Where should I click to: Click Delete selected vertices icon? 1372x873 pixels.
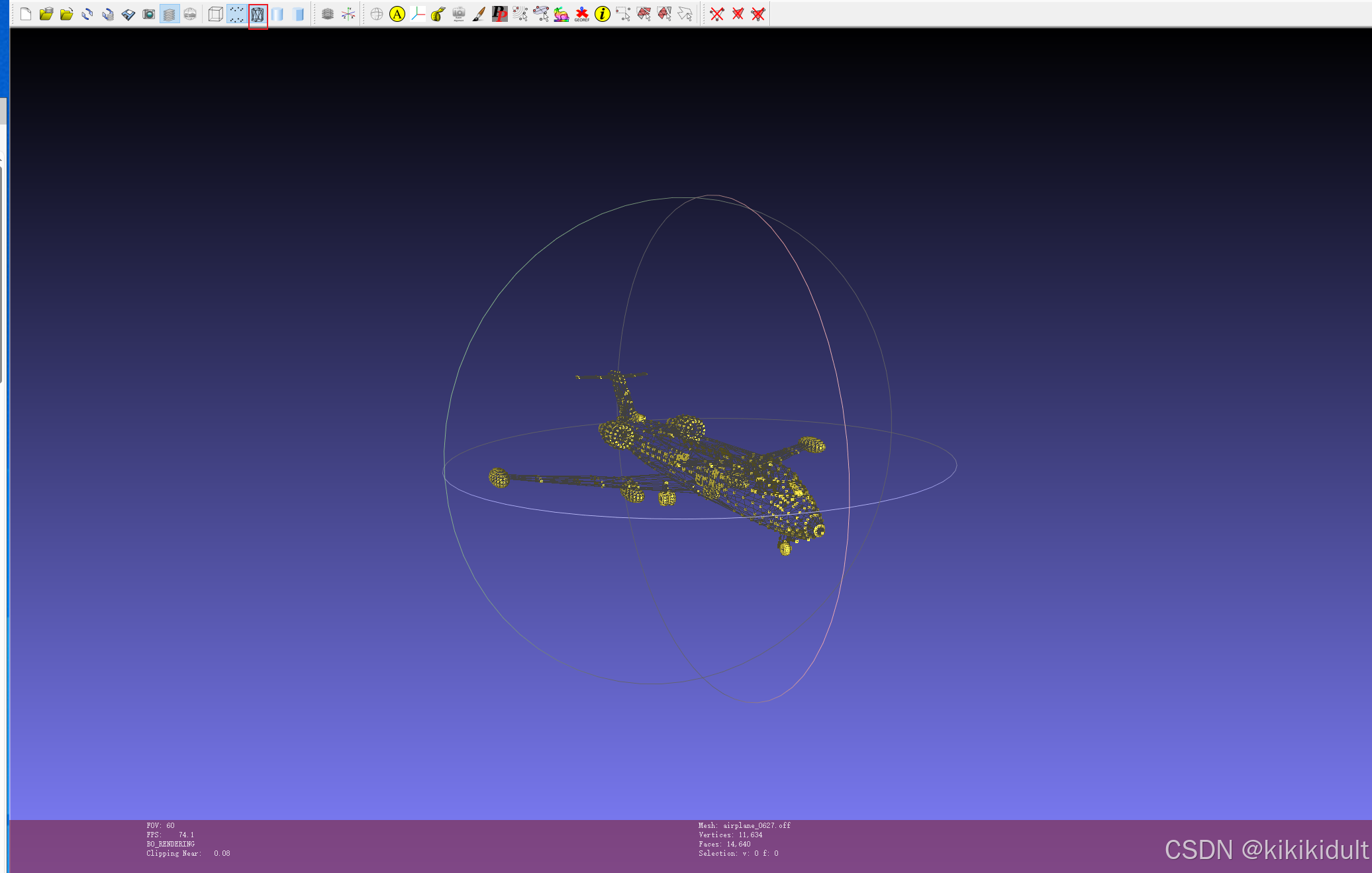[x=717, y=14]
